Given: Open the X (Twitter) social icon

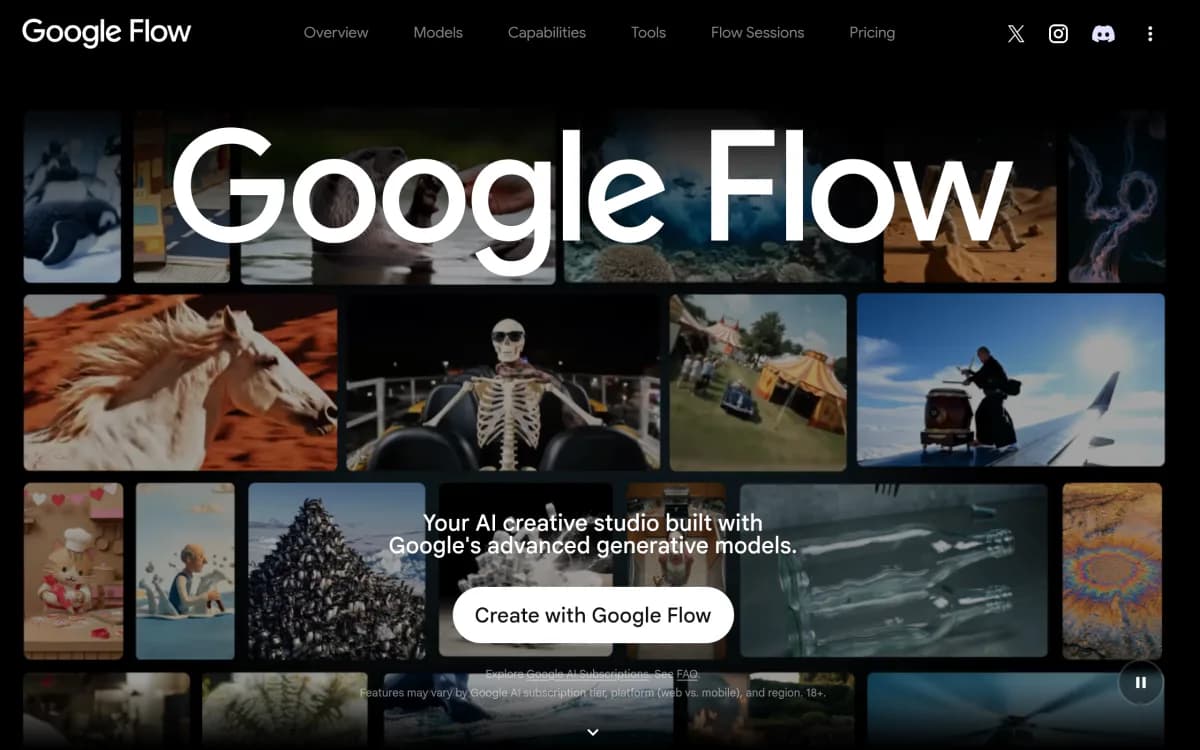Looking at the screenshot, I should coord(1016,33).
